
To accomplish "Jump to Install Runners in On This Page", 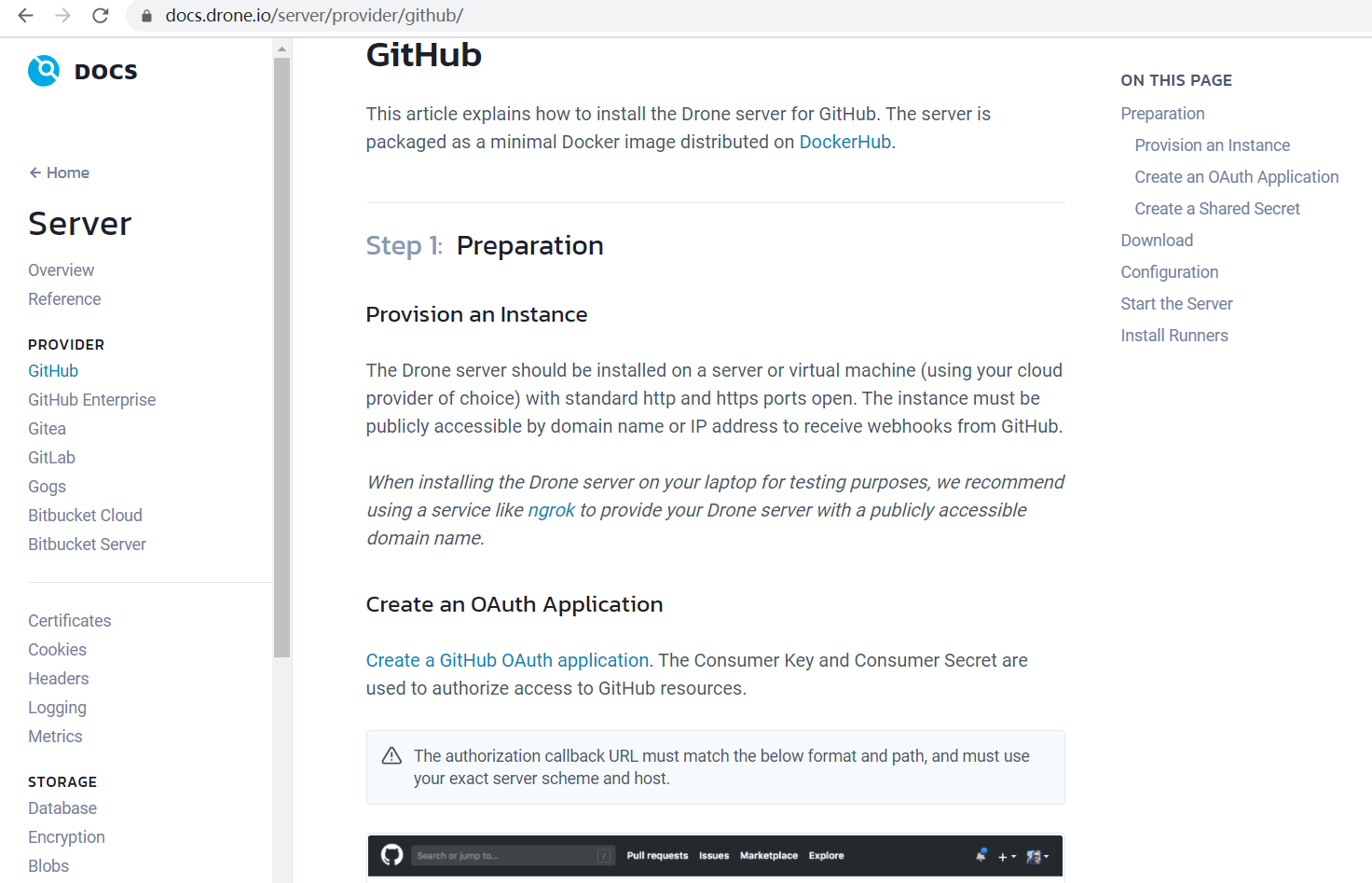I will click(x=1174, y=336).
